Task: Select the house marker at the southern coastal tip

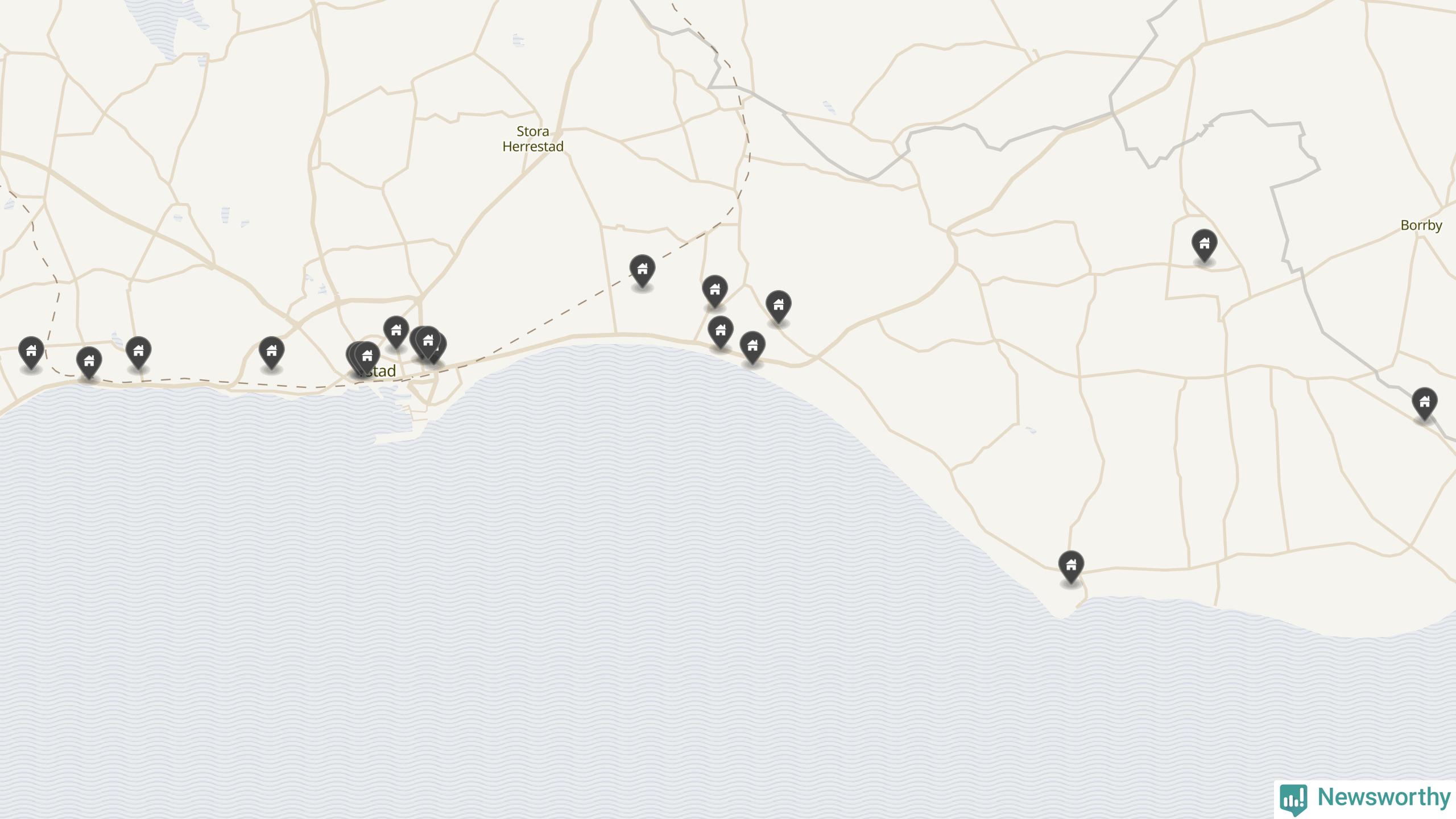Action: tap(1071, 567)
